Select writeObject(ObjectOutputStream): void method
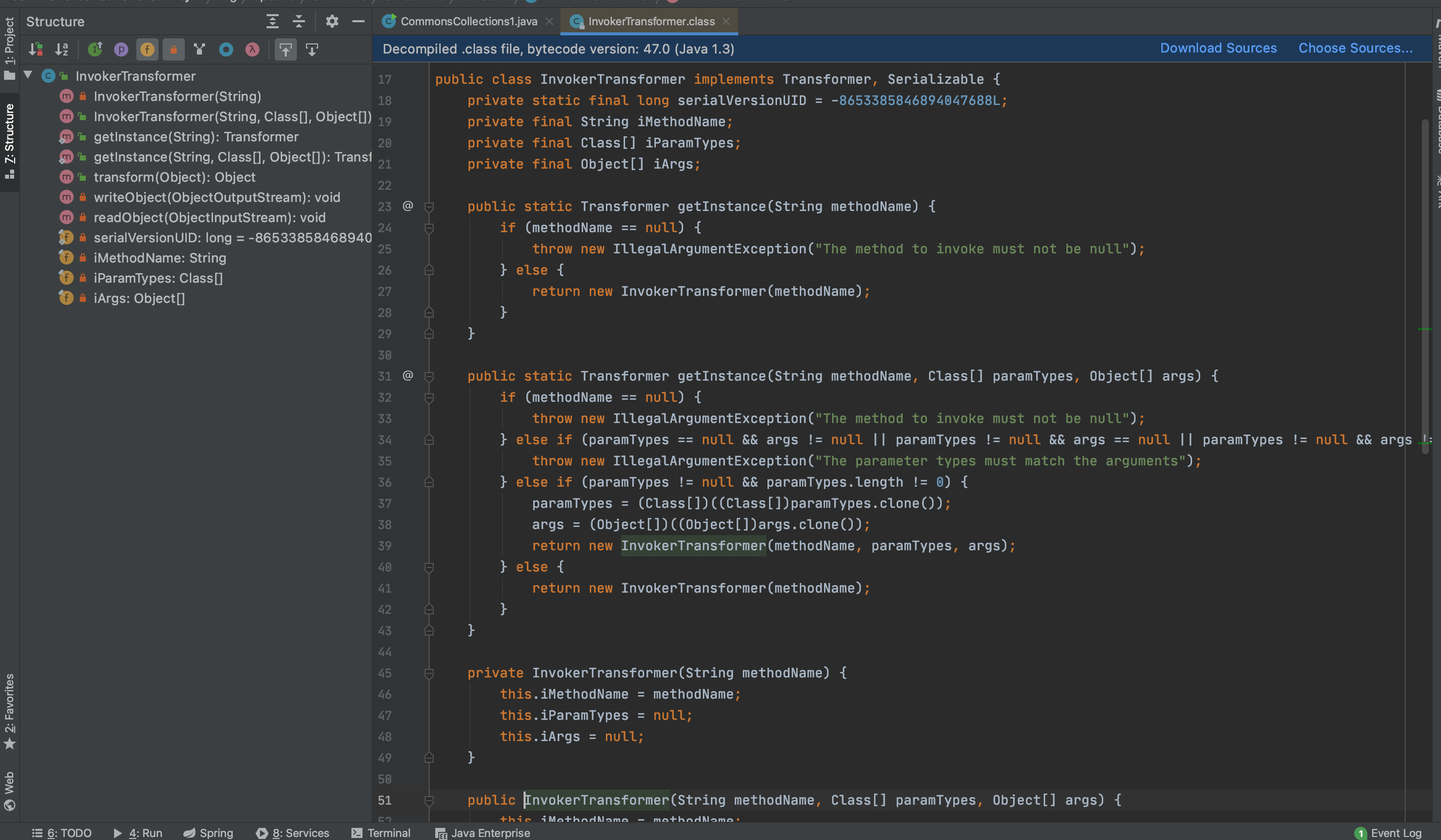The image size is (1441, 840). 217,197
